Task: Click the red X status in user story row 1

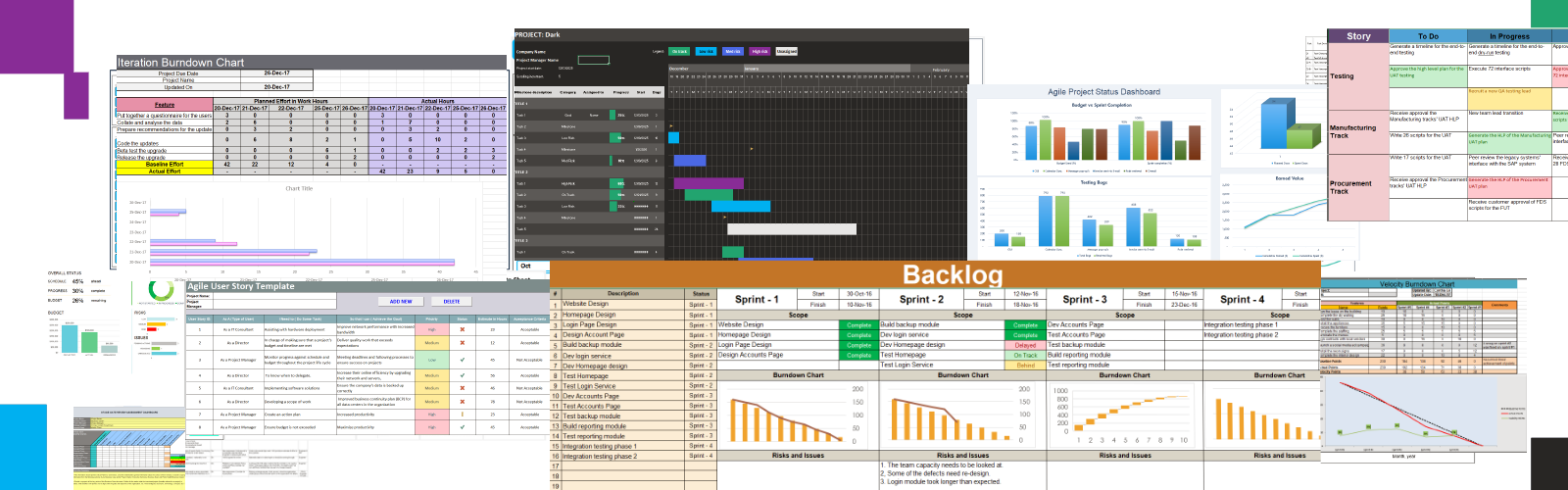Action: pyautogui.click(x=463, y=329)
